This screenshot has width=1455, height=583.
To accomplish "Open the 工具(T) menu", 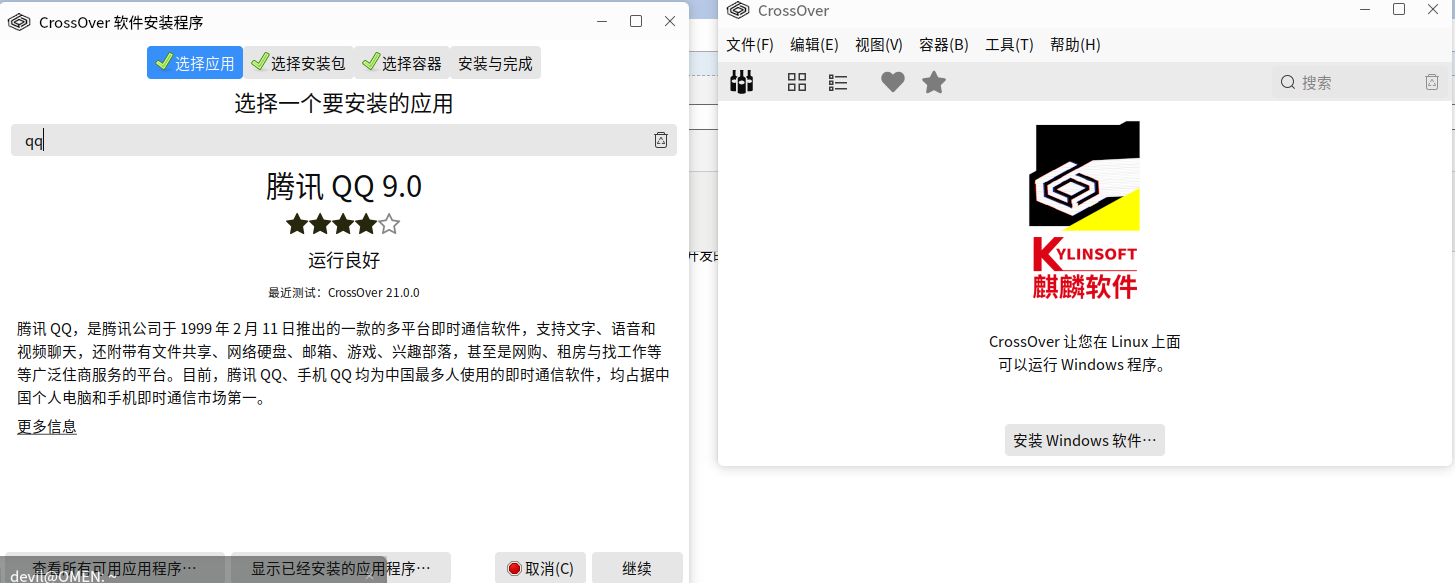I will pyautogui.click(x=1009, y=45).
